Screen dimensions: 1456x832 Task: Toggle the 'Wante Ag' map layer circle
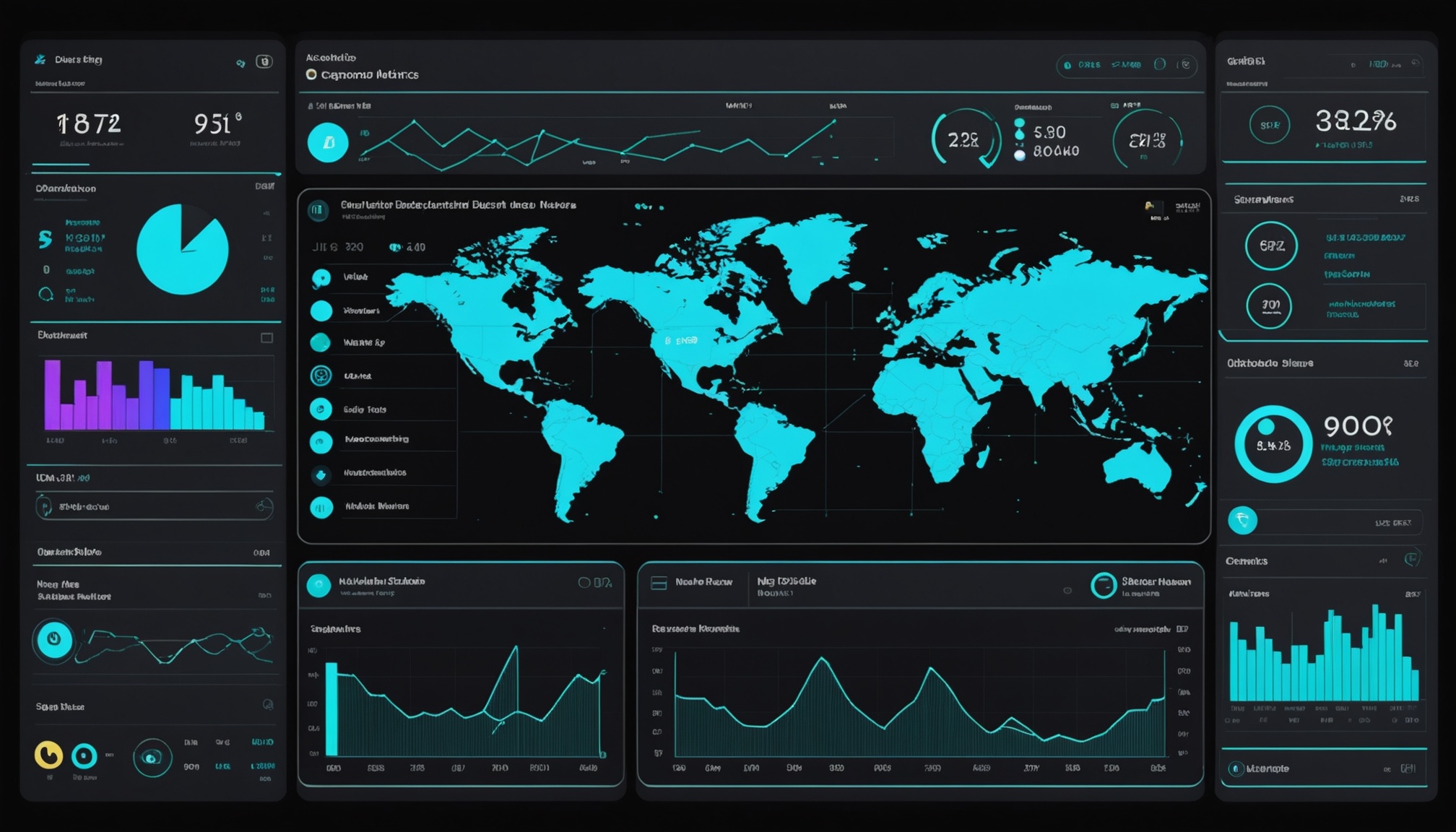click(x=321, y=342)
